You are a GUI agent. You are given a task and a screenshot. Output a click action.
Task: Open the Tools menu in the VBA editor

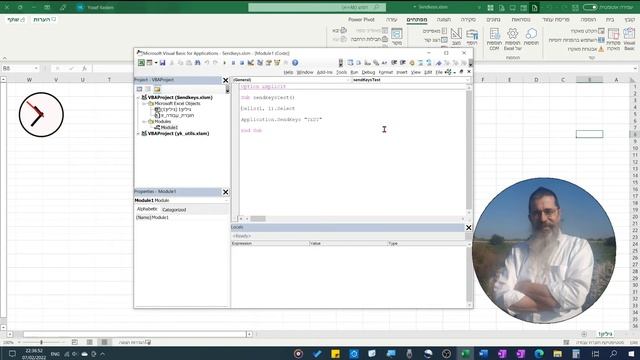coord(342,72)
